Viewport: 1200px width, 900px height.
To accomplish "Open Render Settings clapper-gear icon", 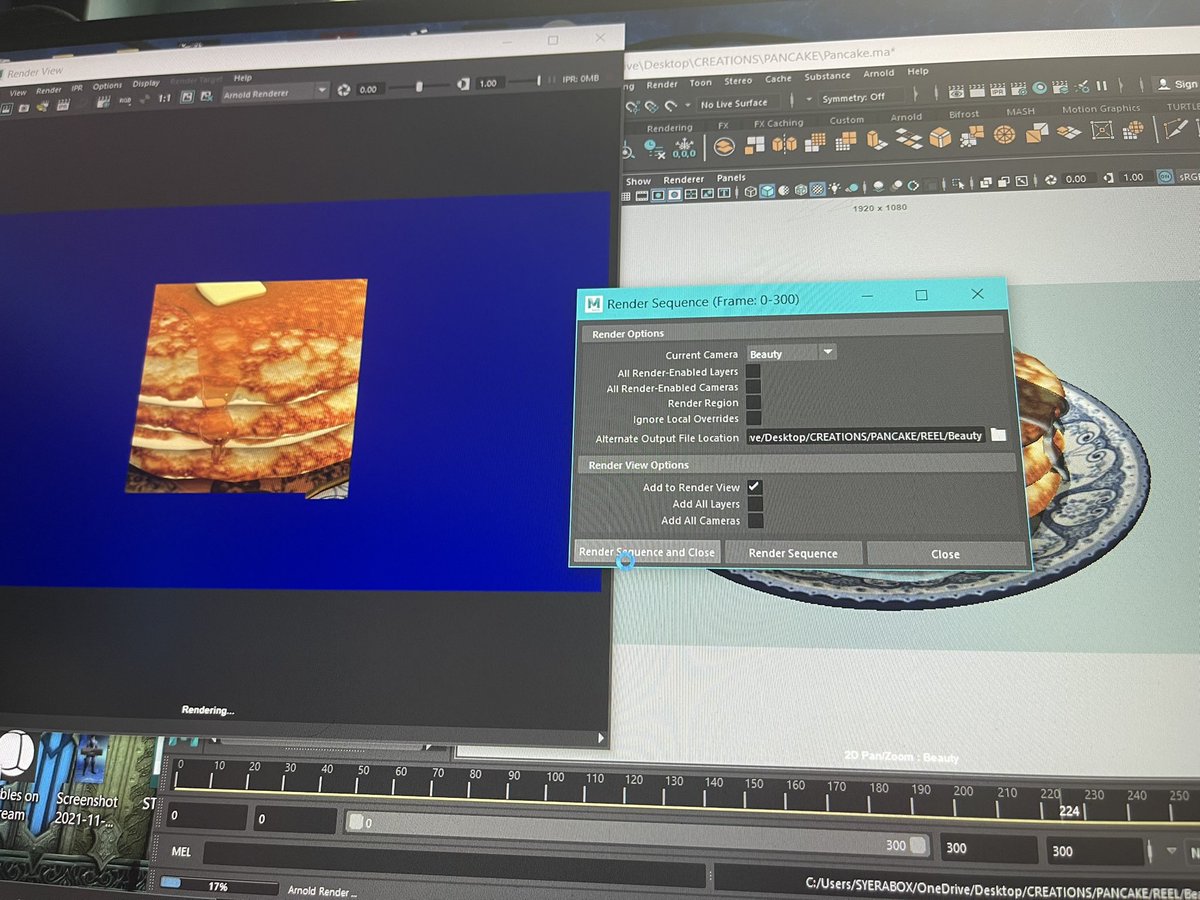I will tap(1019, 87).
